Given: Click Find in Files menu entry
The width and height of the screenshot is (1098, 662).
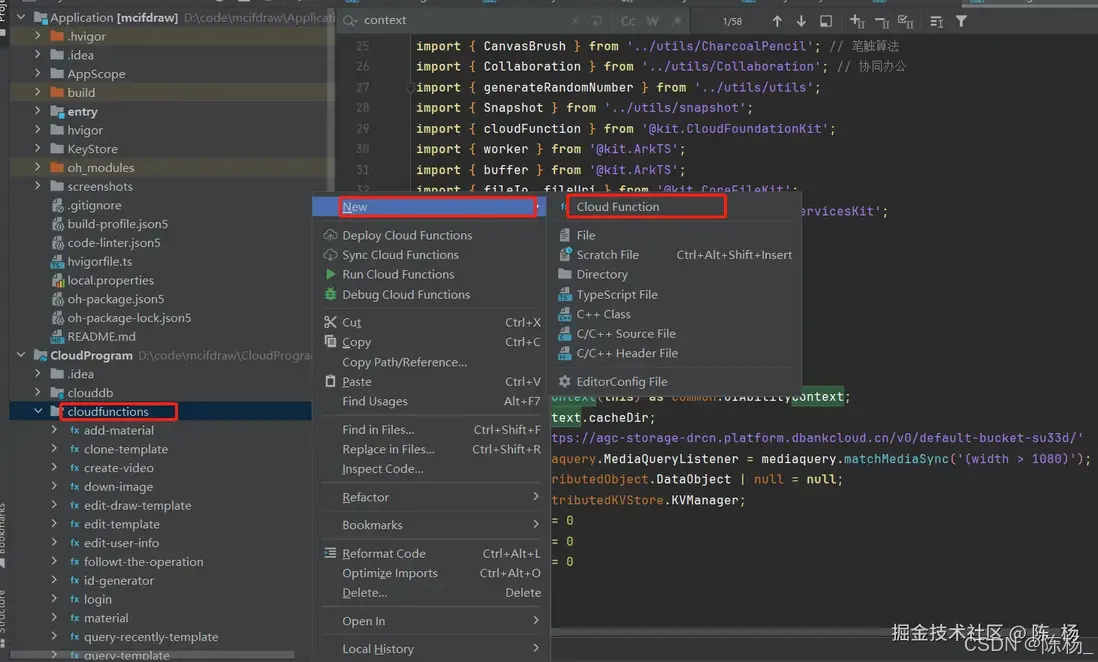Looking at the screenshot, I should pyautogui.click(x=431, y=429).
